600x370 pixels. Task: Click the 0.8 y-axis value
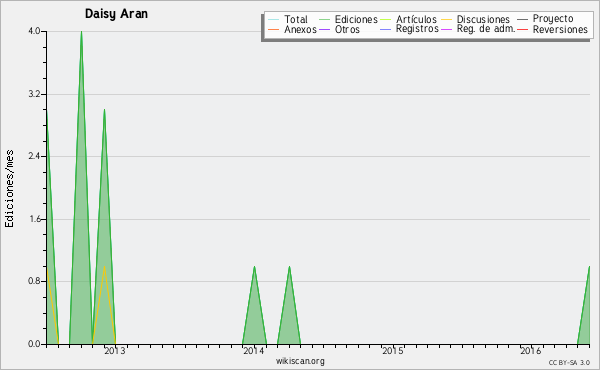point(34,282)
